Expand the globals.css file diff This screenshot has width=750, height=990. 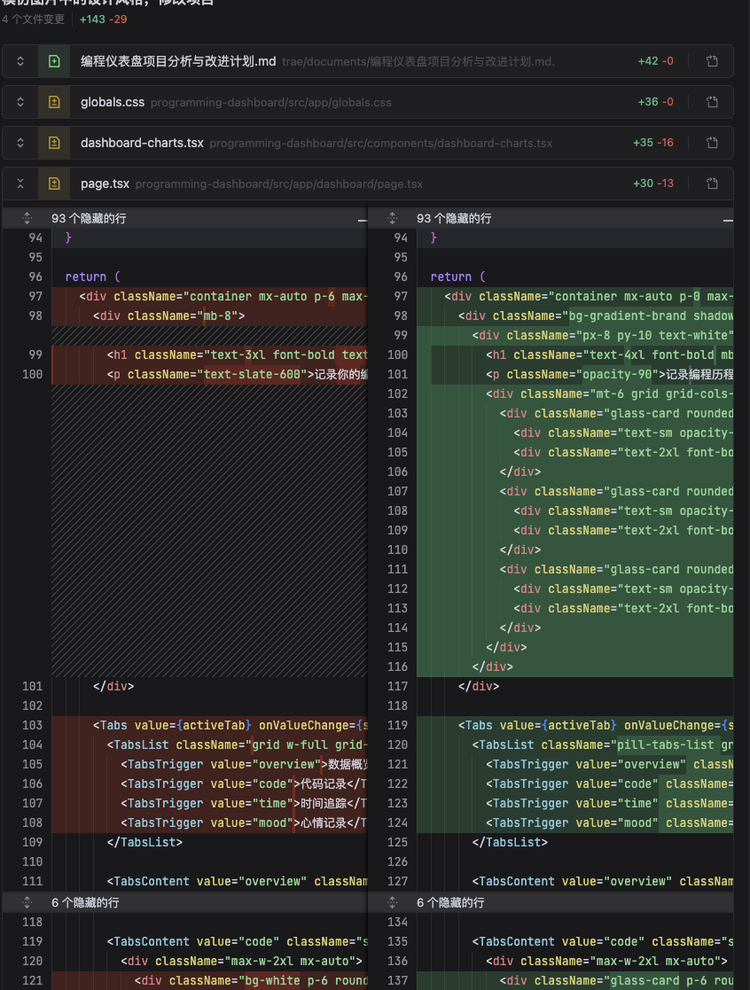point(20,102)
